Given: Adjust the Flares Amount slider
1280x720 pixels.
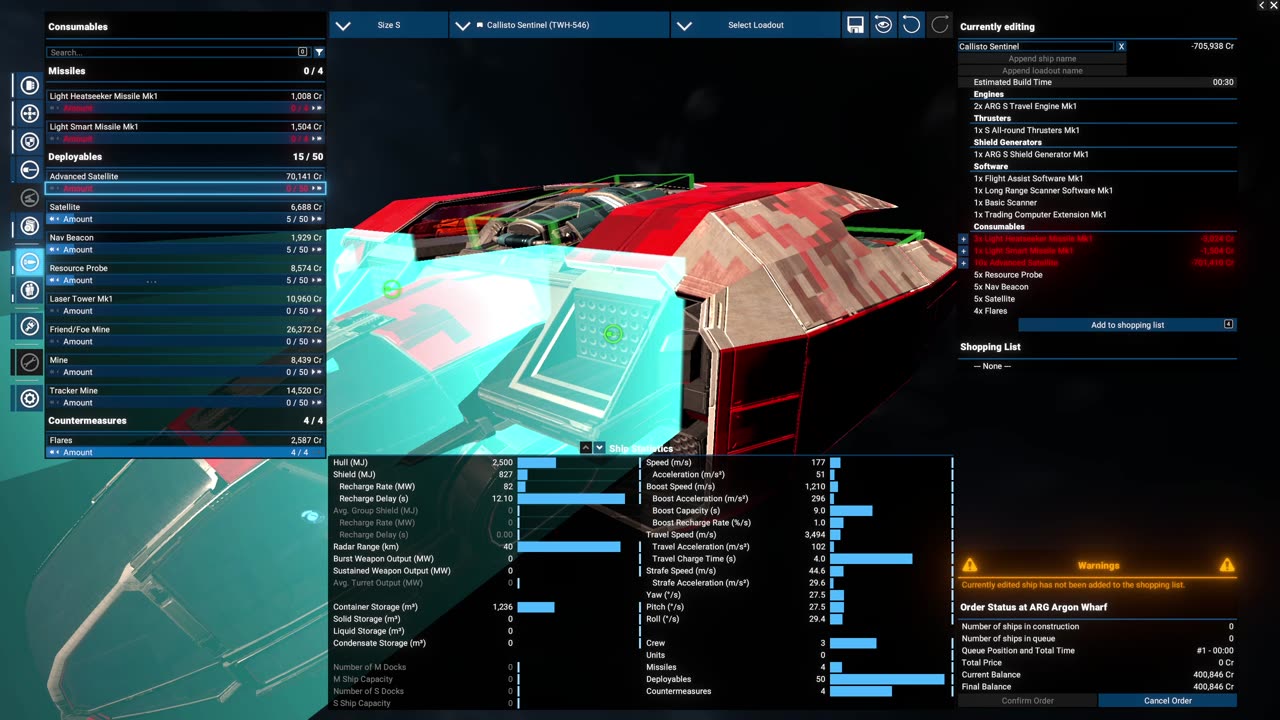Looking at the screenshot, I should click(185, 453).
